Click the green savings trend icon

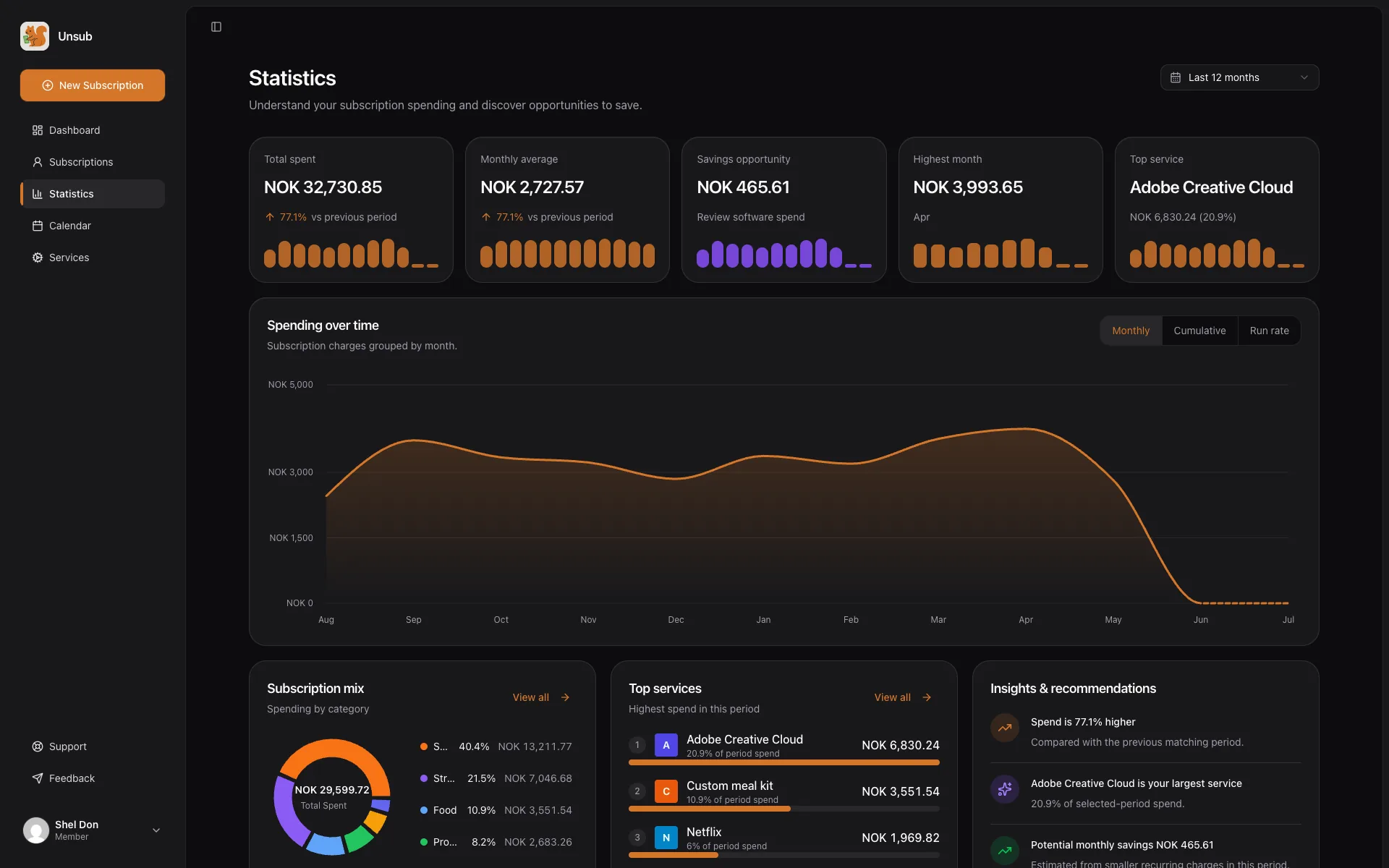tap(1005, 851)
